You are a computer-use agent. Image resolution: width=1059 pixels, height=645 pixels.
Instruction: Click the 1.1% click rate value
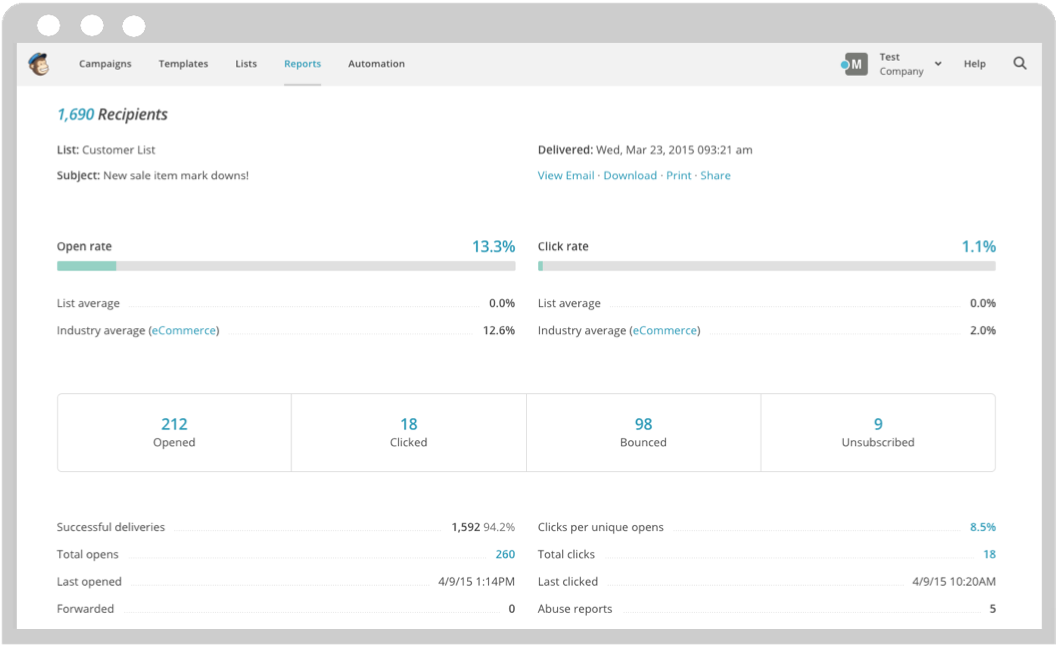click(979, 247)
